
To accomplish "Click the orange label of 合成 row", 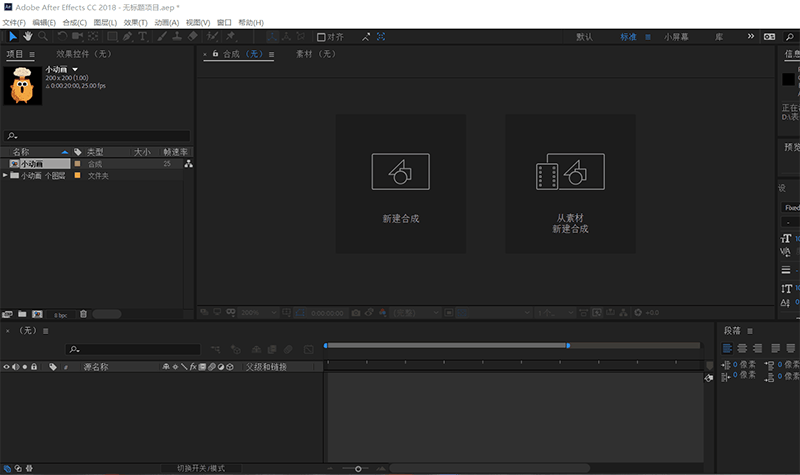I will [78, 164].
